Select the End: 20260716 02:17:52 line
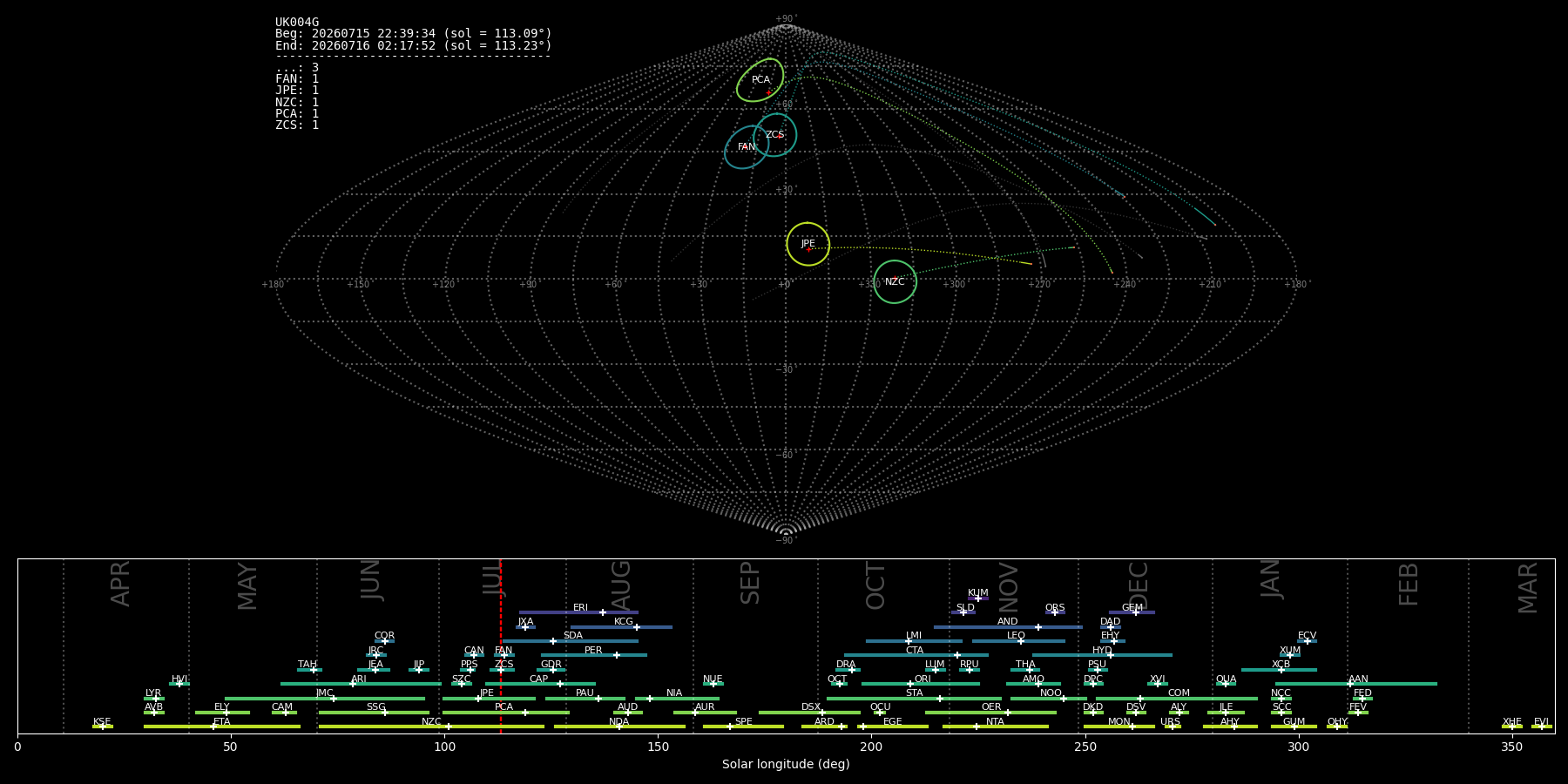Viewport: 1568px width, 784px height. click(414, 45)
